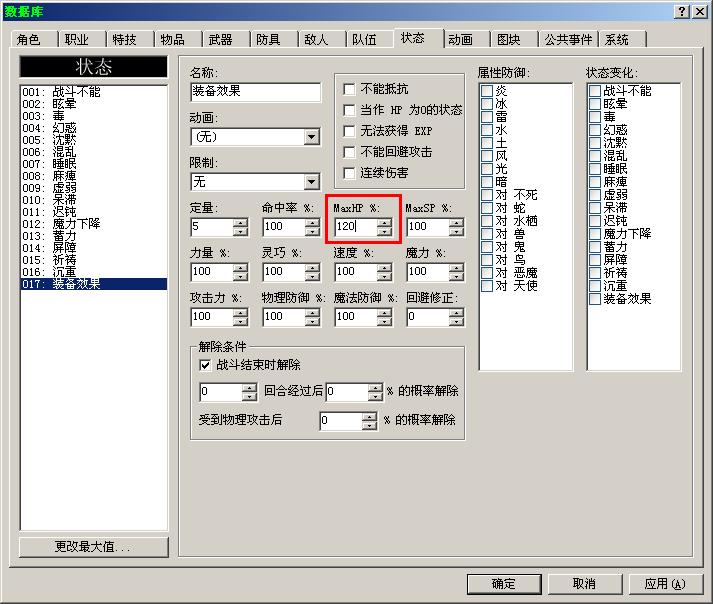Screen dimensions: 713x604
Task: Decrease 物理防御 % with its down arrow
Action: [x=312, y=321]
